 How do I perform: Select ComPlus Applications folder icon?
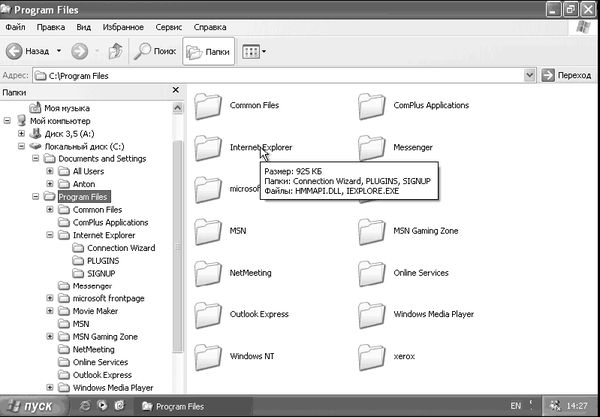(x=372, y=106)
